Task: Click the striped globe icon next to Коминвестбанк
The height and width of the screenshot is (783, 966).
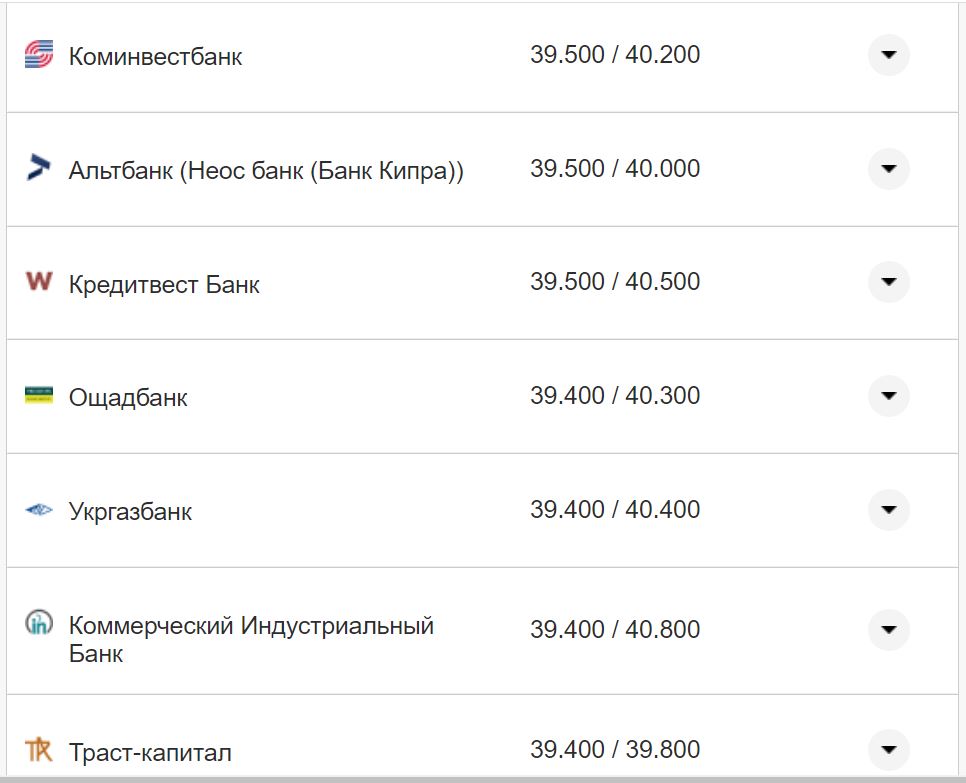Action: [x=37, y=56]
